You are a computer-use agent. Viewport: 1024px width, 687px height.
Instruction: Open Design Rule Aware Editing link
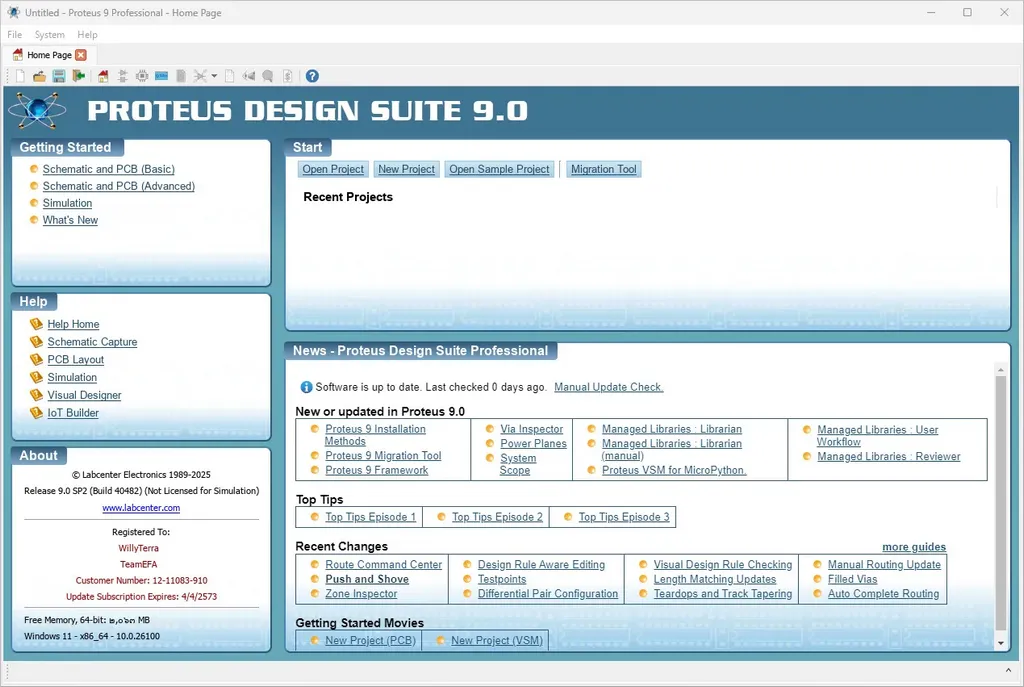pyautogui.click(x=541, y=565)
